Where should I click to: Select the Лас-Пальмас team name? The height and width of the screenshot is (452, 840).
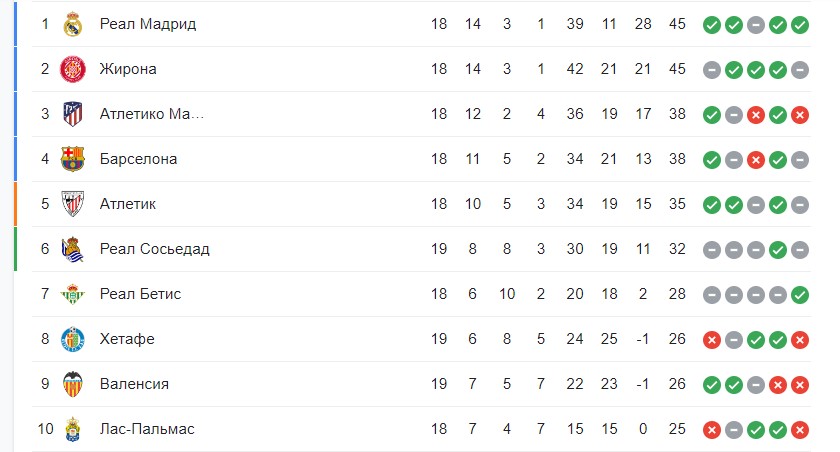[x=147, y=429]
